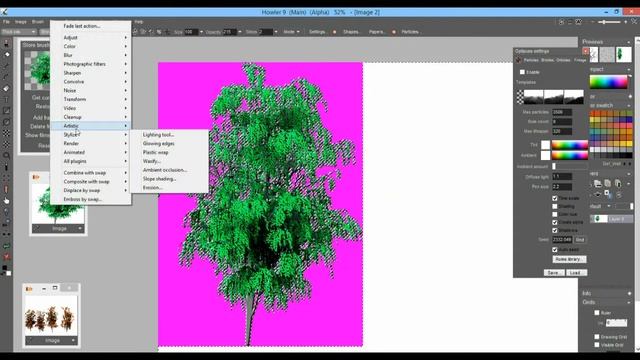Viewport: 640px width, 360px height.
Task: Open the Mode dropdown in top toolbar
Action: click(291, 32)
